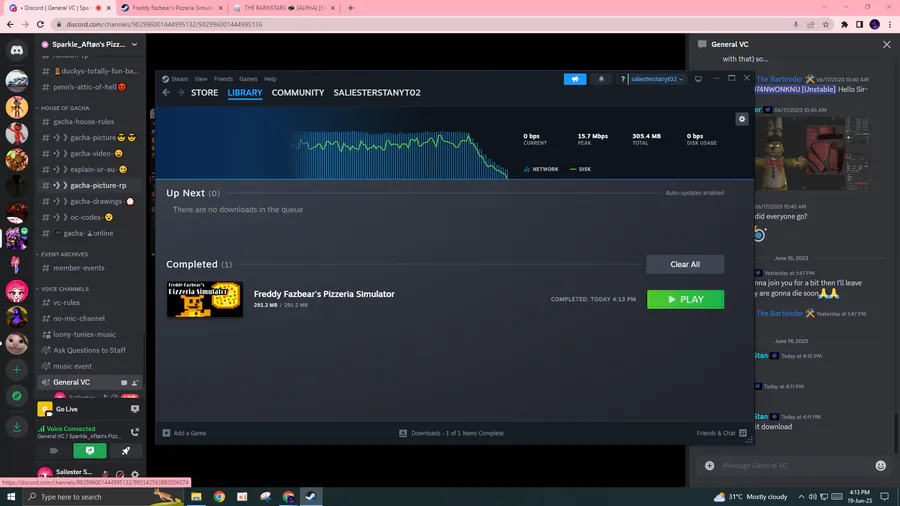Image resolution: width=900 pixels, height=506 pixels.
Task: Switch to Steam COMMUNITY tab
Action: 298,93
